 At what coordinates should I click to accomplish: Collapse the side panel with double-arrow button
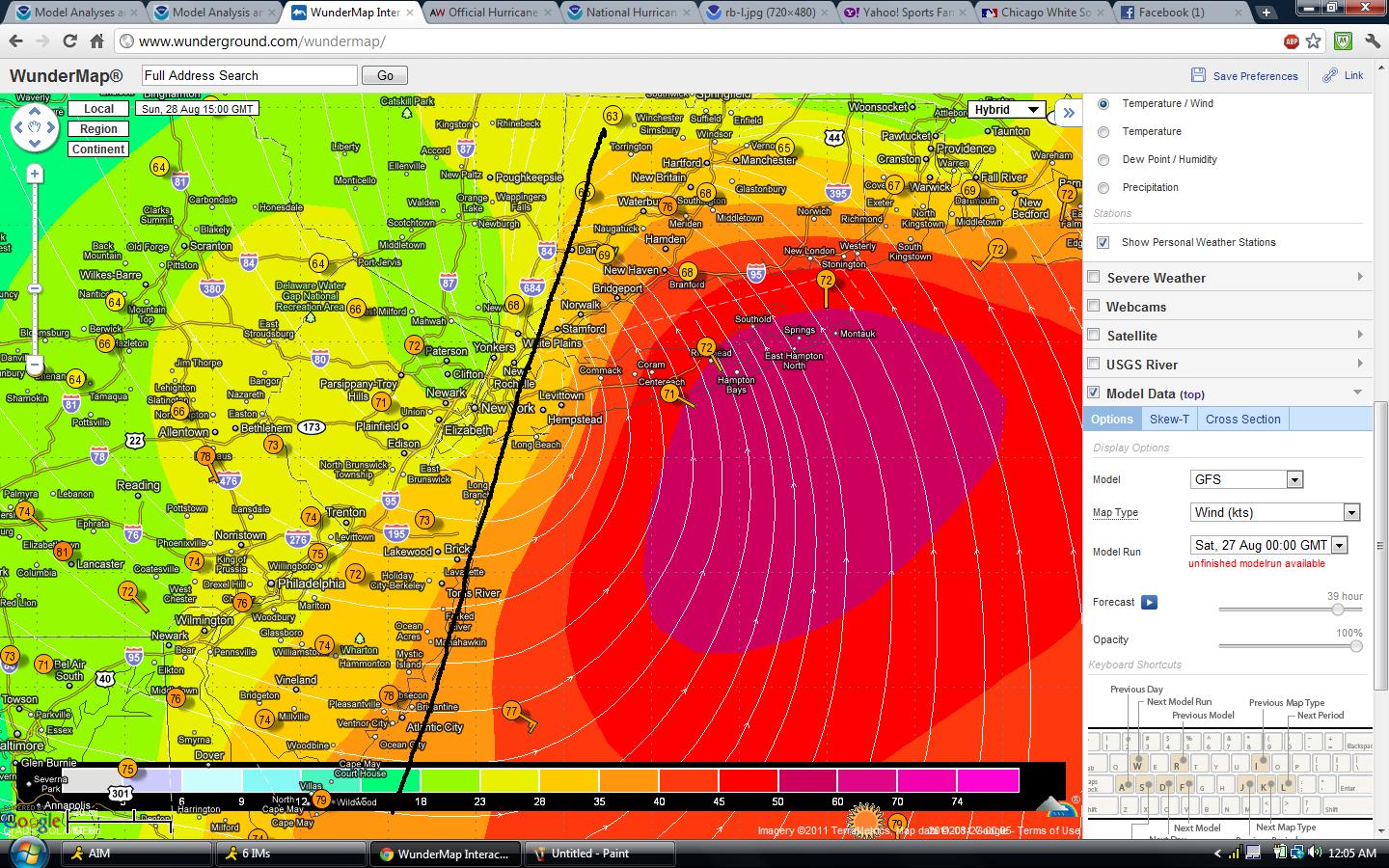tap(1069, 112)
